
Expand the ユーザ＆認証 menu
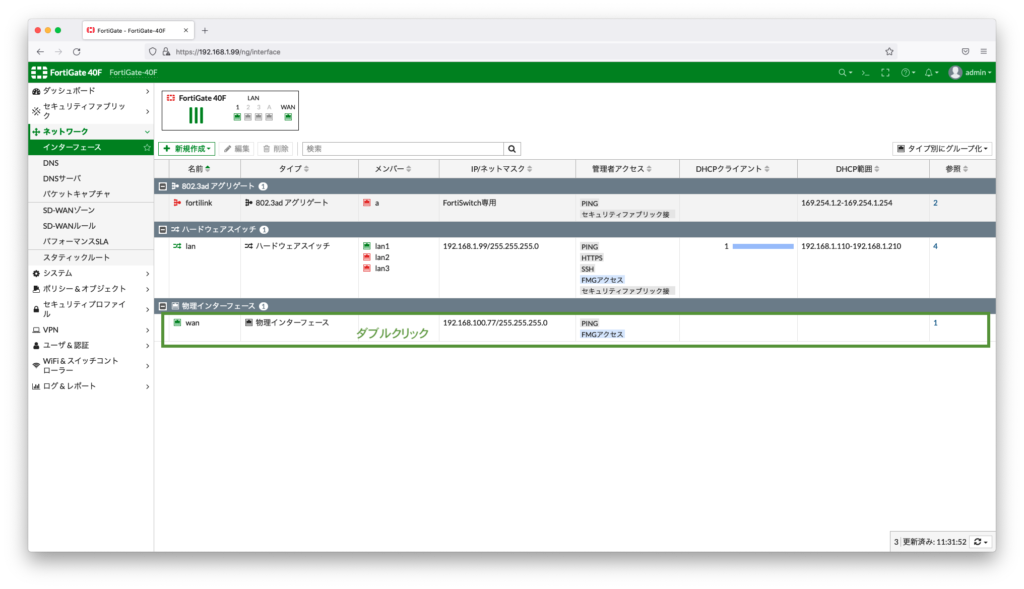tap(90, 345)
